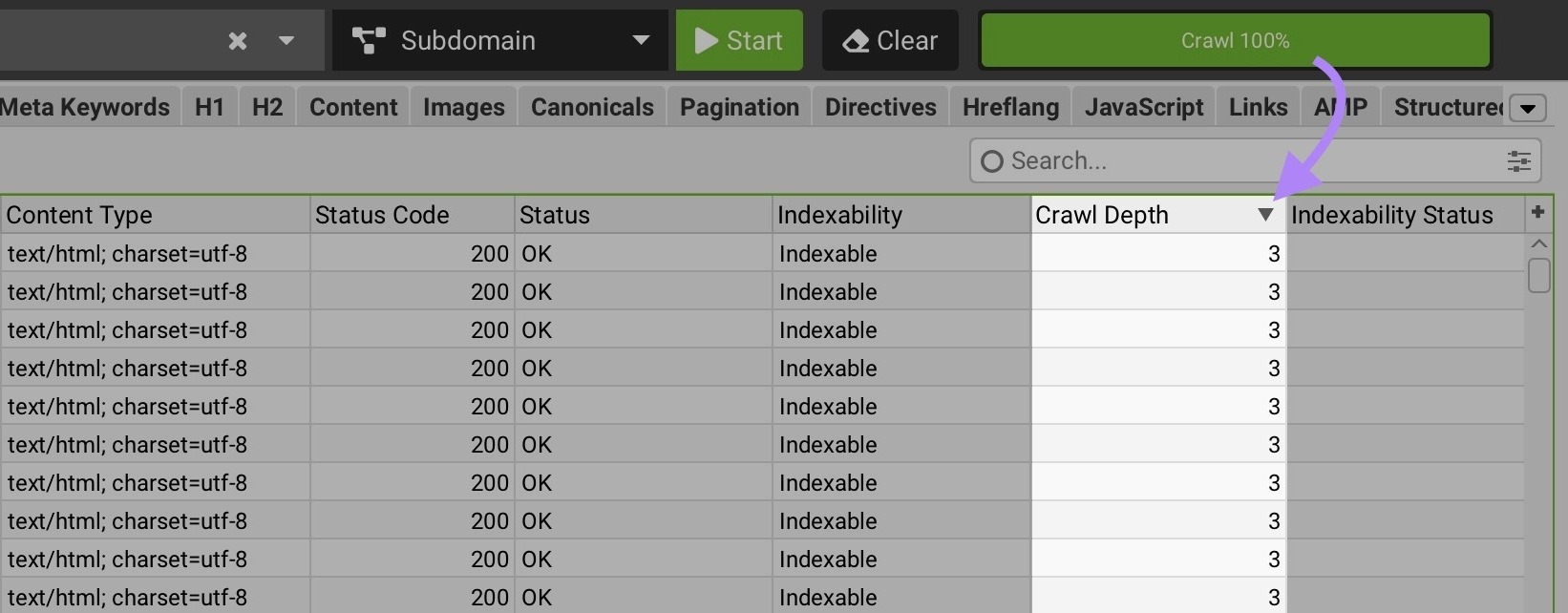Open the JavaScript tab
Image resolution: width=1568 pixels, height=613 pixels.
pos(1143,107)
